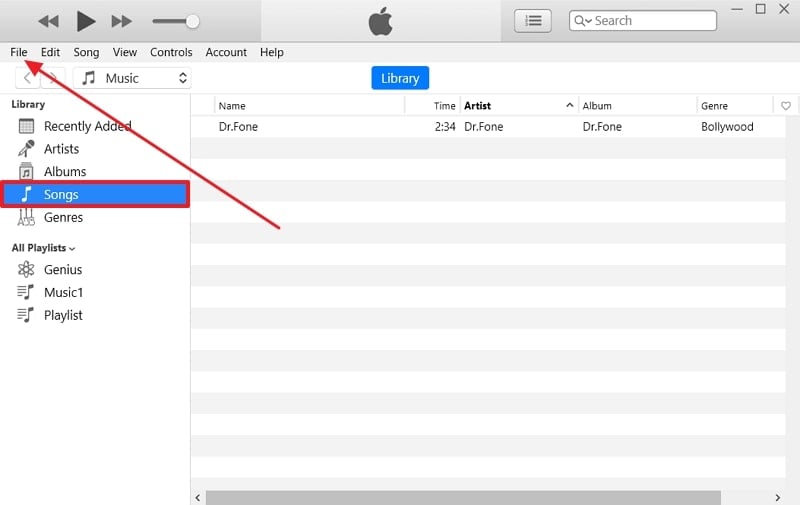Viewport: 800px width, 505px height.
Task: Click the Genius atom icon
Action: pyautogui.click(x=26, y=269)
